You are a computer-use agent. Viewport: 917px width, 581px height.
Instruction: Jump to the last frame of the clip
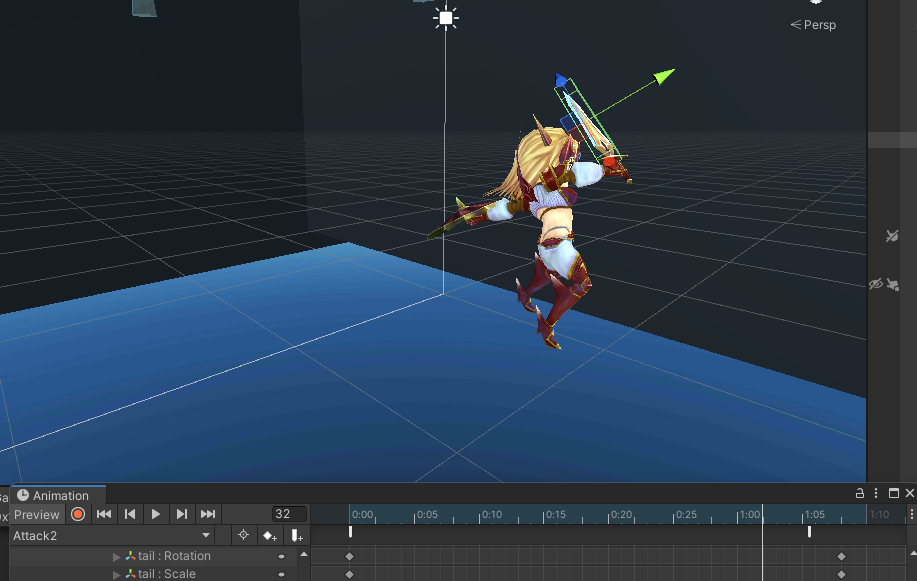click(x=208, y=514)
